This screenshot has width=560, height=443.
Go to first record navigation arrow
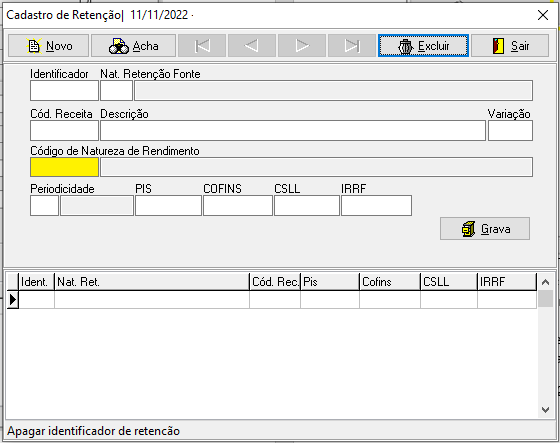202,46
